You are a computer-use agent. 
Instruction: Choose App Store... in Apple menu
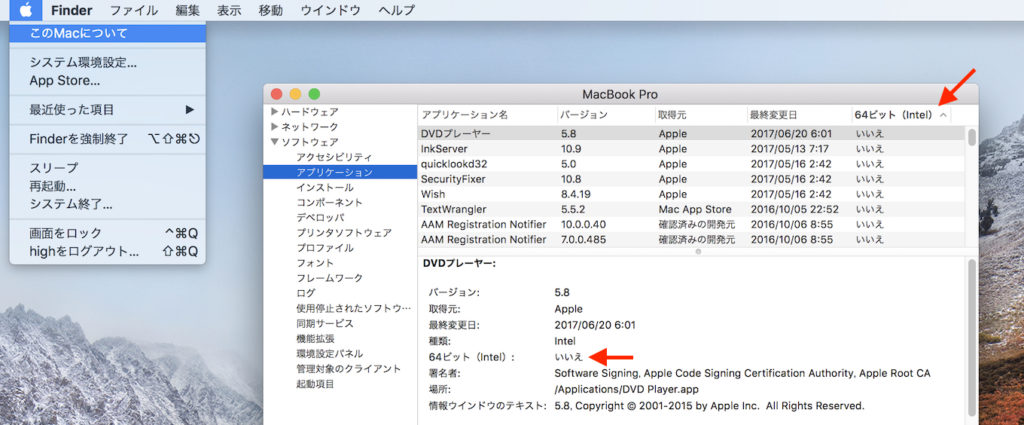108,81
